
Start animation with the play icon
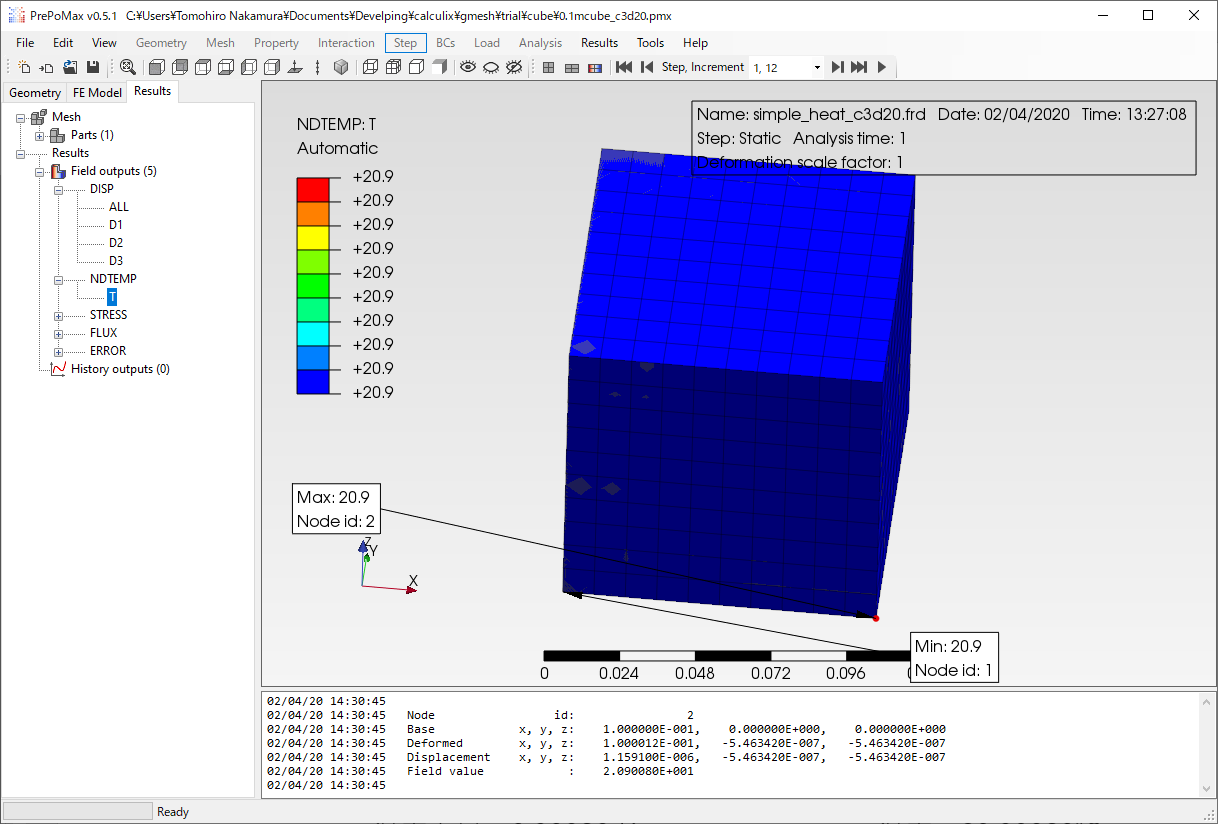[882, 67]
